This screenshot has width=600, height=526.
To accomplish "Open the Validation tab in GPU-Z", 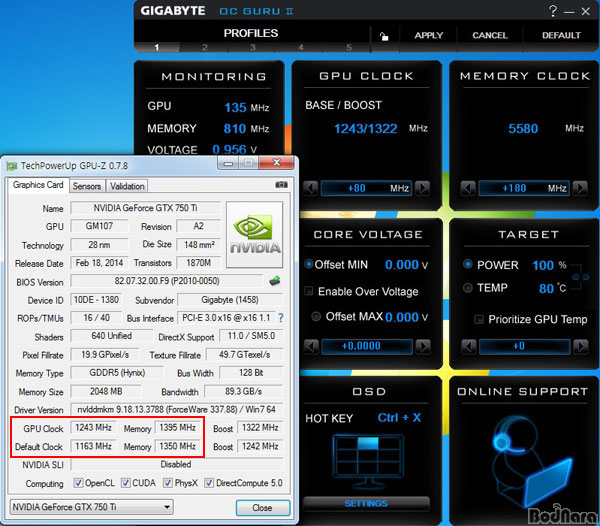I will coord(127,186).
